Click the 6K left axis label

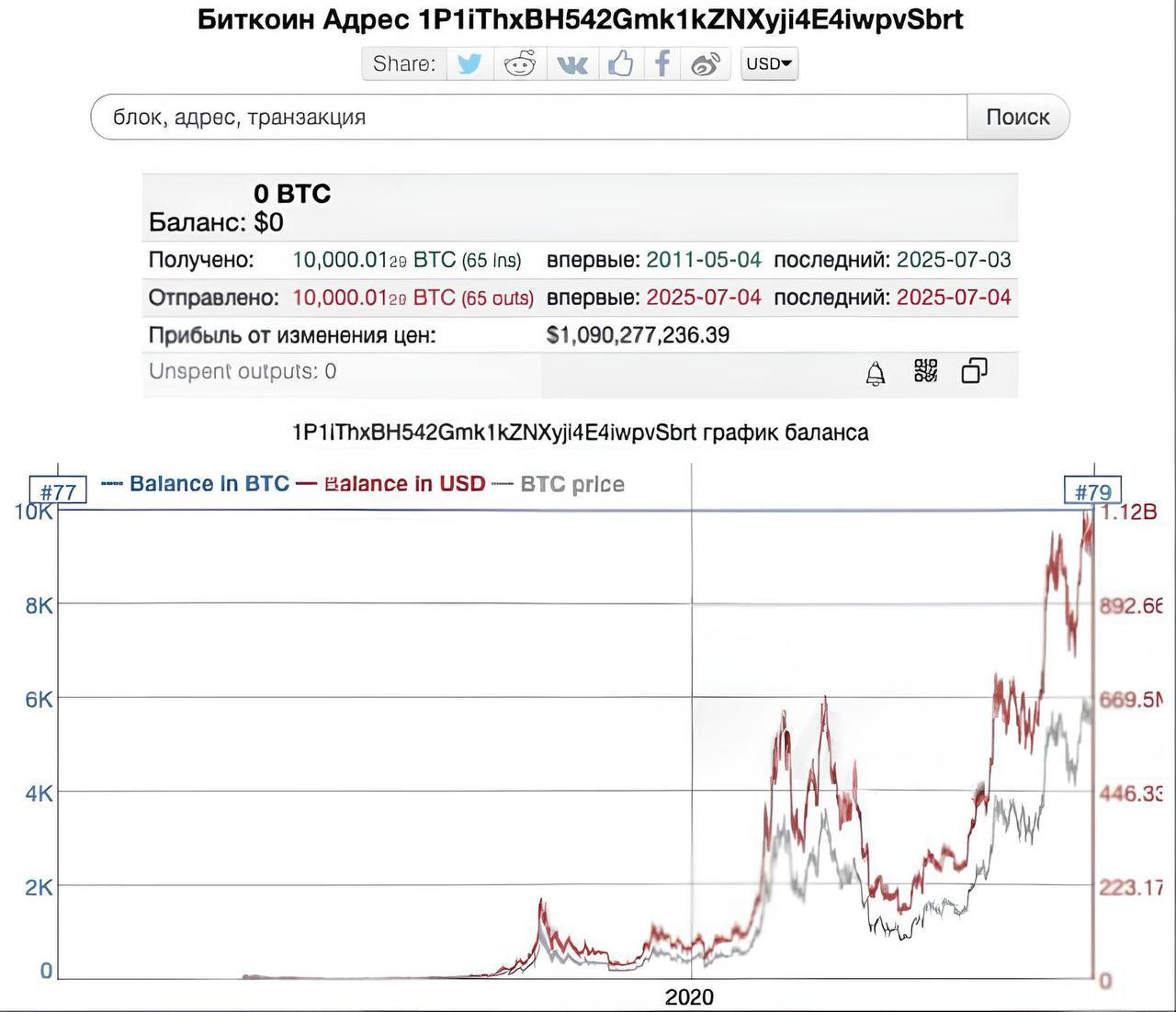pyautogui.click(x=40, y=700)
